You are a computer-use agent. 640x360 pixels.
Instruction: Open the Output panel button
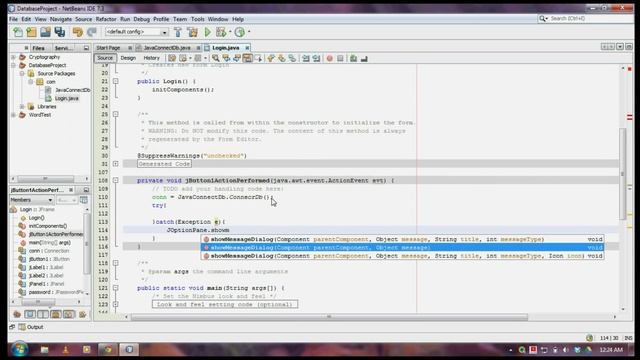pos(31,327)
